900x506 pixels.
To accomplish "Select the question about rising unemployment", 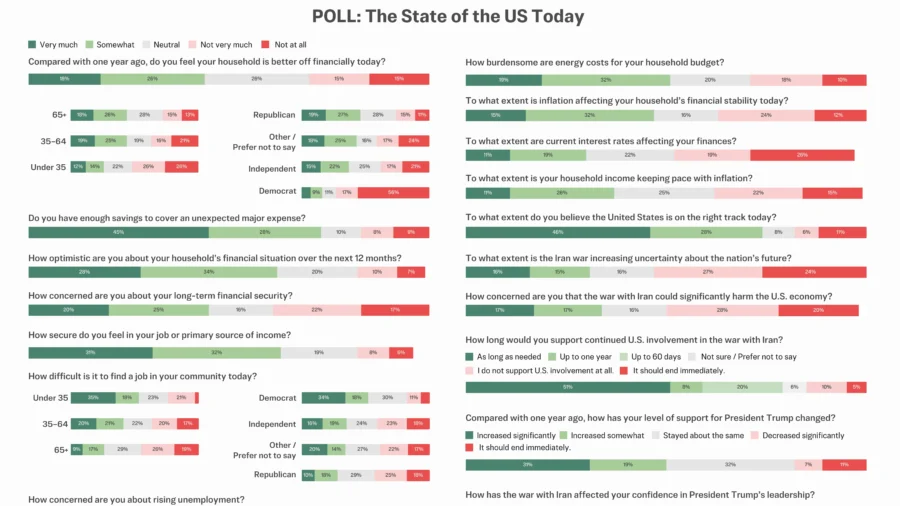I will click(136, 499).
